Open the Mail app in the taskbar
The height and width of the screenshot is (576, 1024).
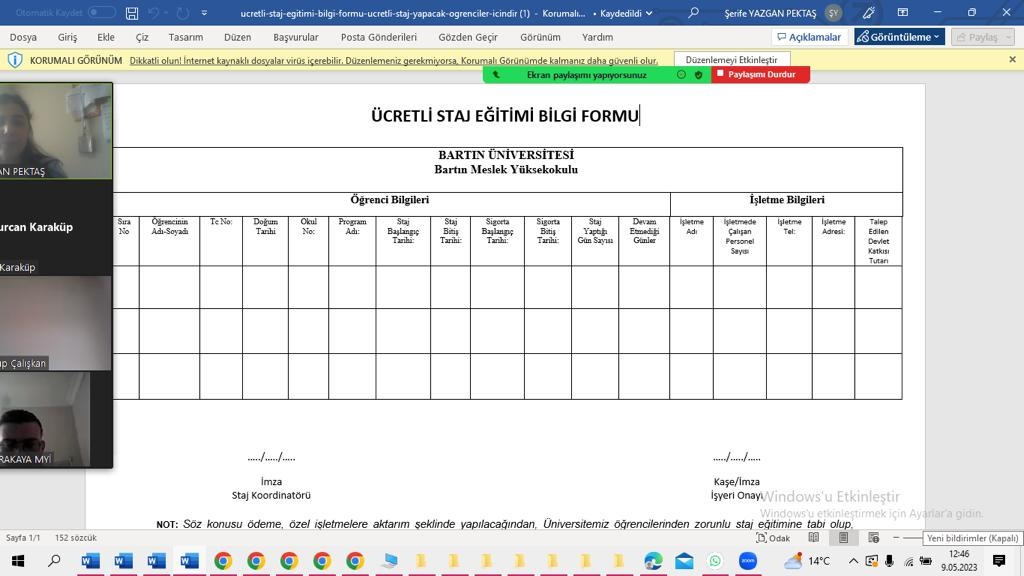[684, 561]
